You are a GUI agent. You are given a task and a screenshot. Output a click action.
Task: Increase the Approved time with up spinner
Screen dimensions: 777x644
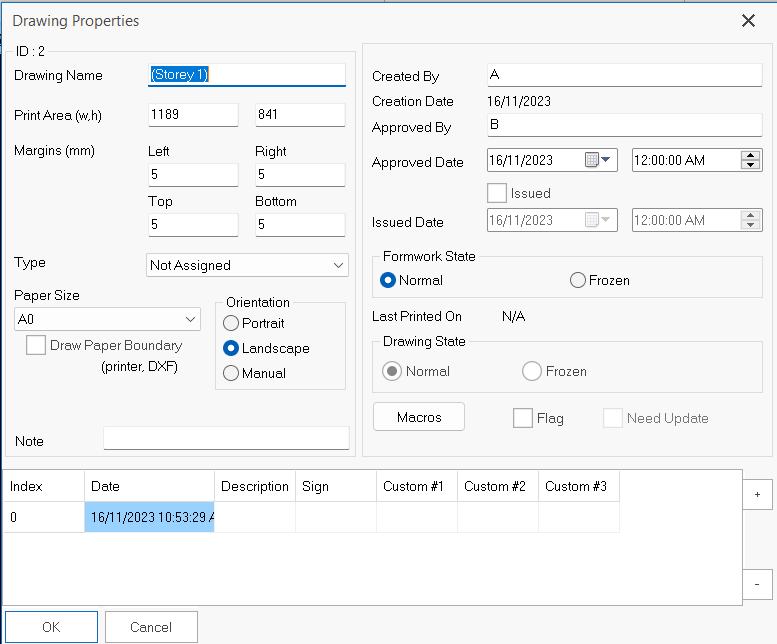coord(751,155)
